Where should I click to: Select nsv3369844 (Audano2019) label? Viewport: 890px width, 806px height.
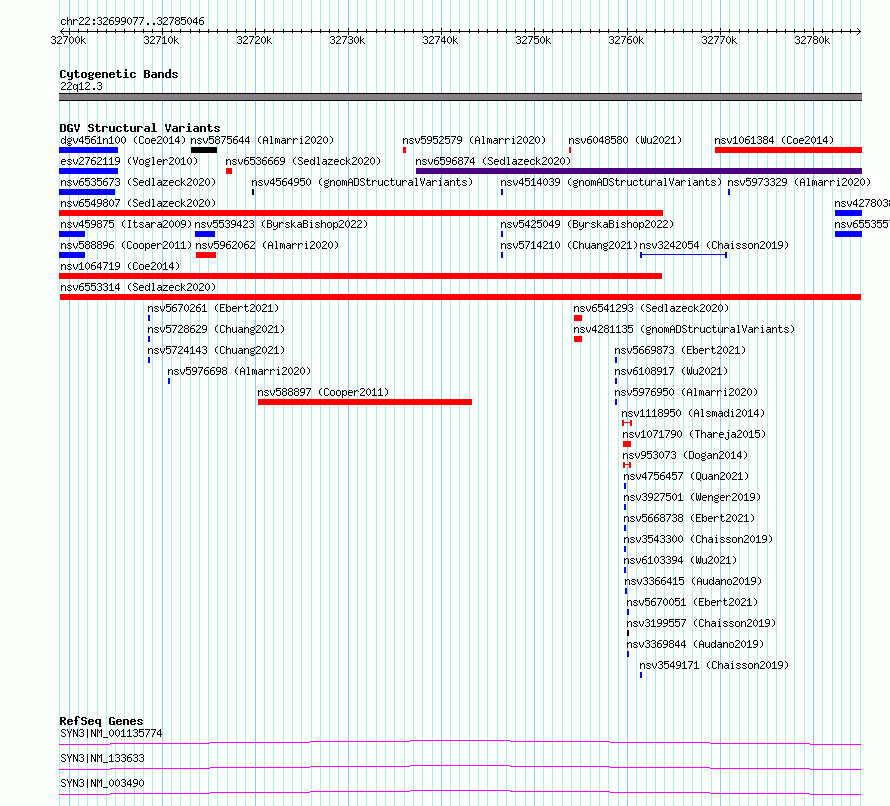tap(695, 644)
